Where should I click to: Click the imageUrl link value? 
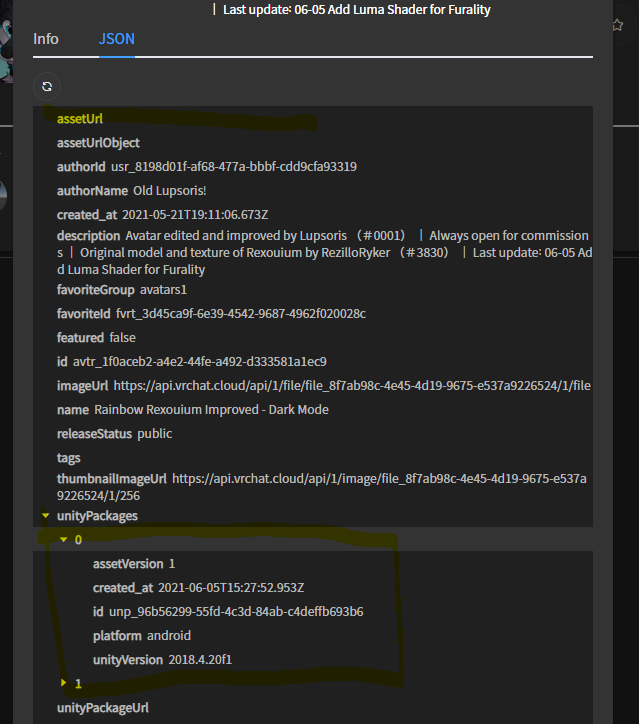[352, 386]
